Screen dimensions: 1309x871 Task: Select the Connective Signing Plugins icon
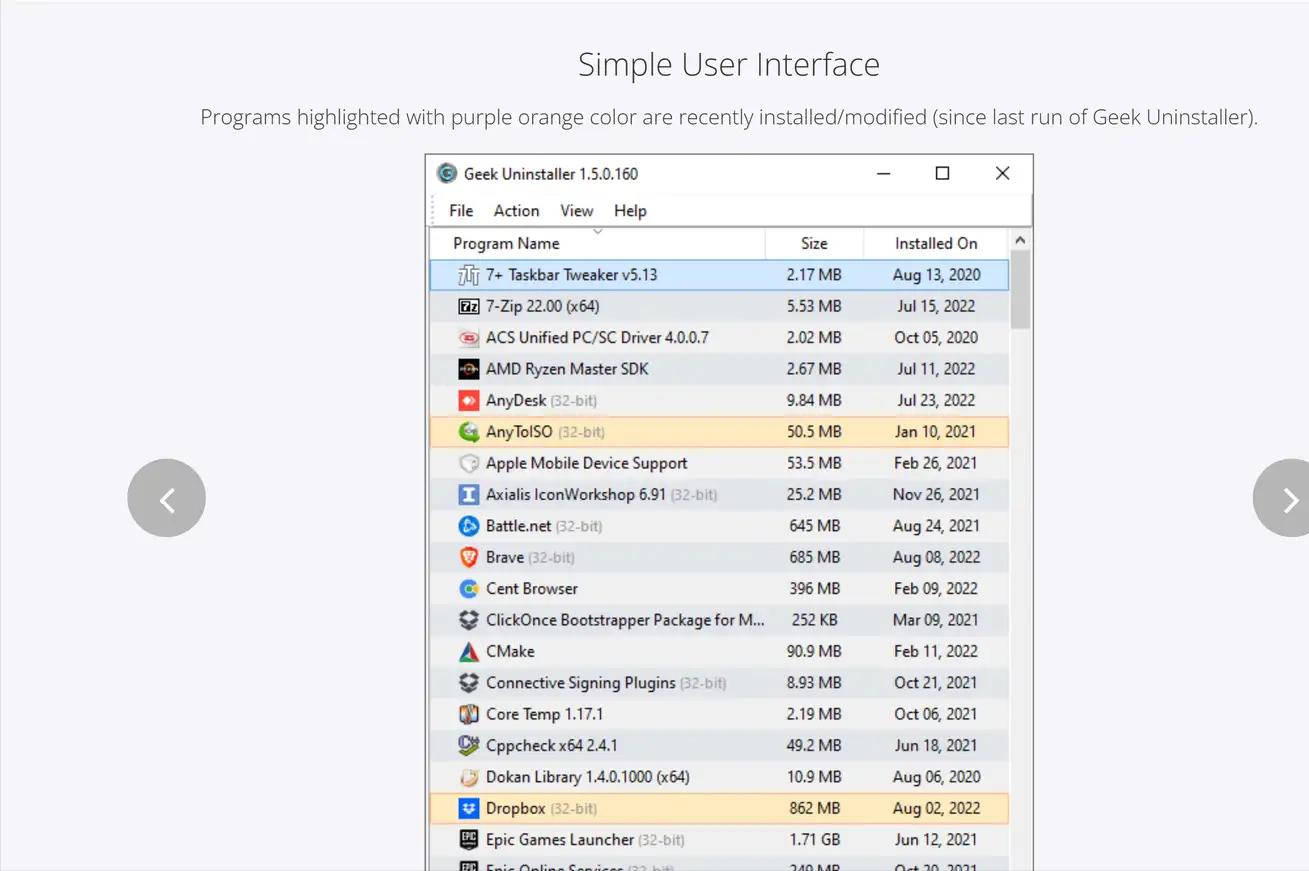point(468,683)
